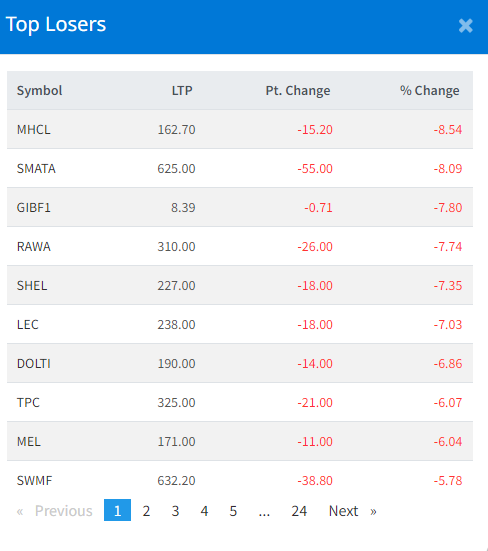Open the SWMF symbol entry
The width and height of the screenshot is (488, 551).
[x=34, y=480]
